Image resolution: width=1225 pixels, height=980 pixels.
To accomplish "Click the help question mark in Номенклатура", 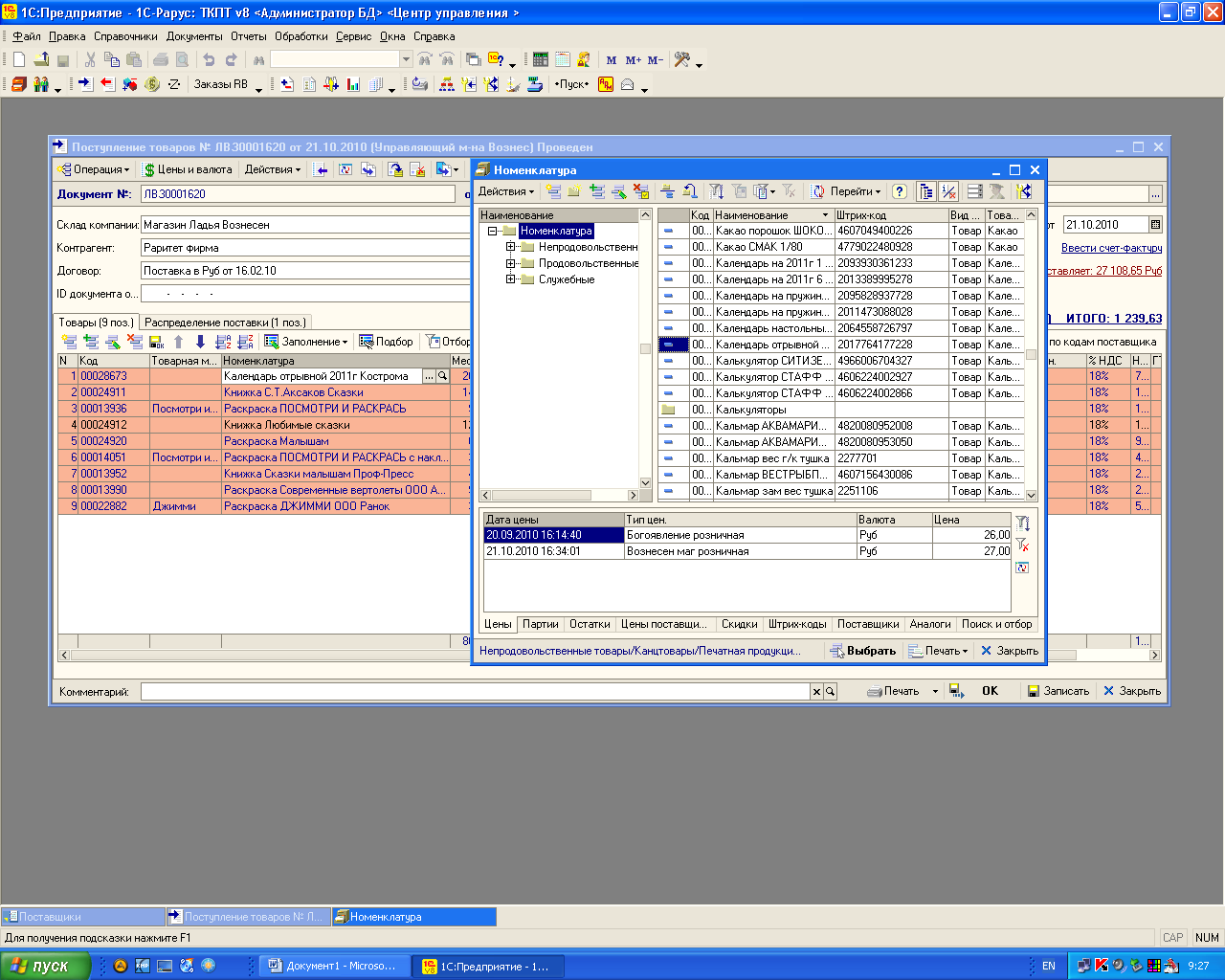I will tap(900, 191).
